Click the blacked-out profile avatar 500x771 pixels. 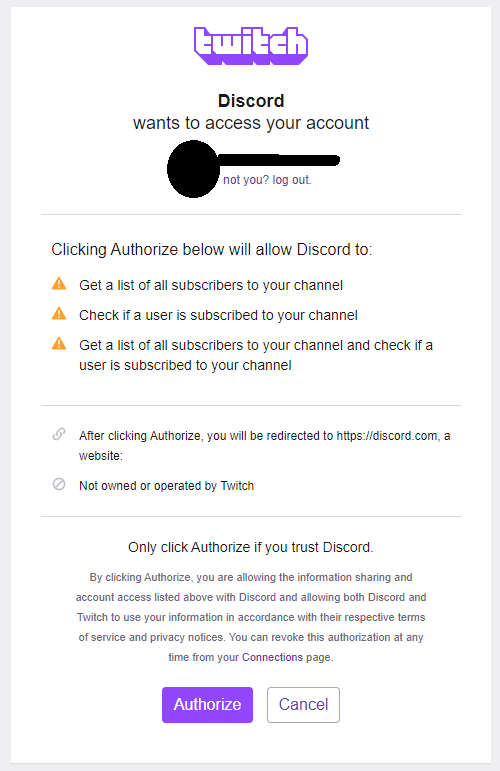(193, 169)
